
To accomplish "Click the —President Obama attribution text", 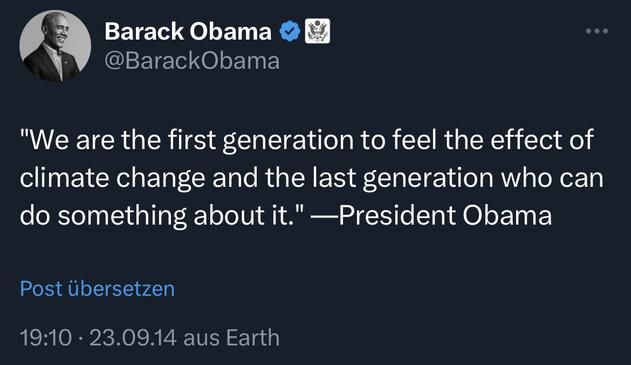I will coord(431,215).
